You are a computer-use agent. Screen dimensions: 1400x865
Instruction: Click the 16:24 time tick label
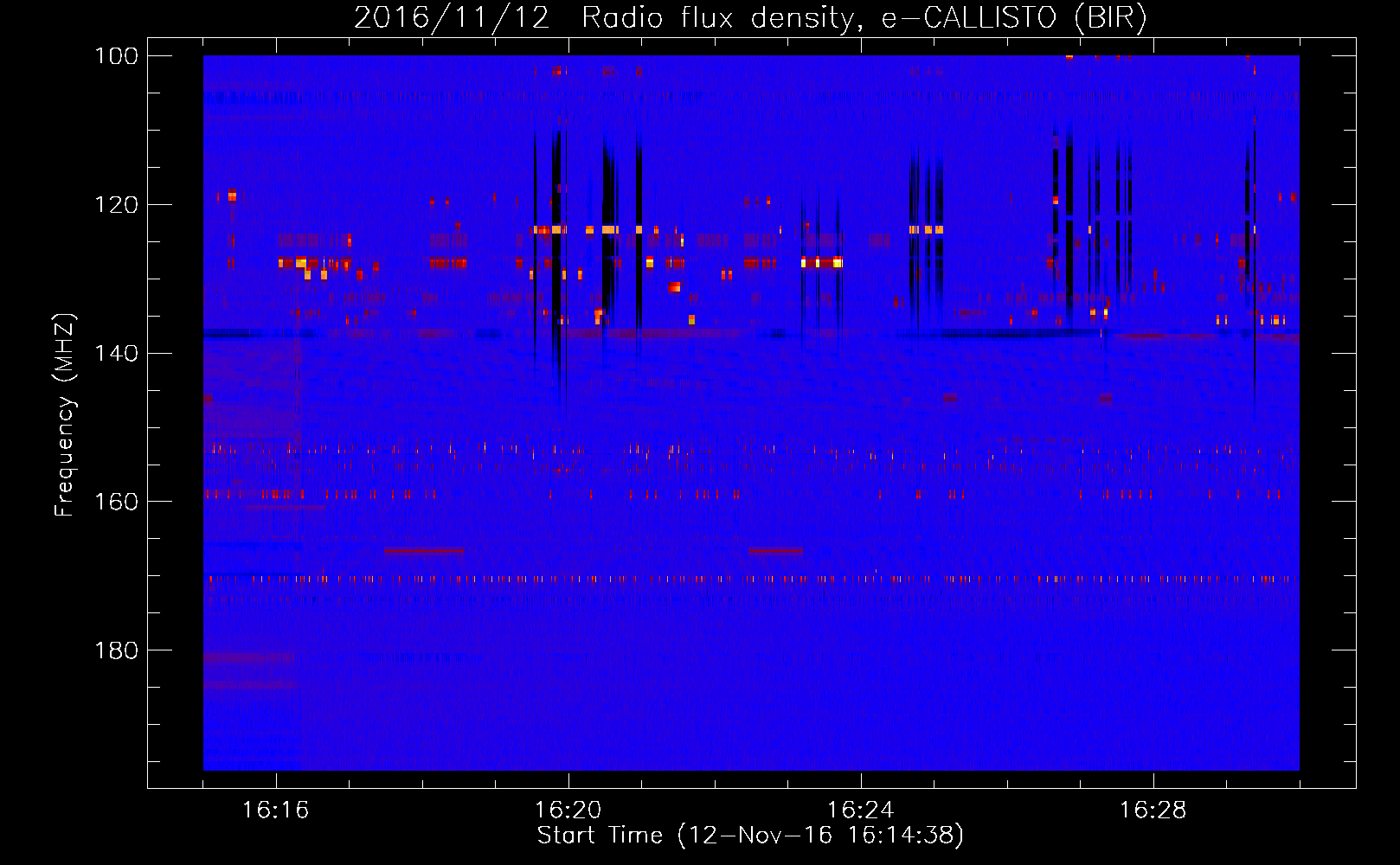coord(861,811)
